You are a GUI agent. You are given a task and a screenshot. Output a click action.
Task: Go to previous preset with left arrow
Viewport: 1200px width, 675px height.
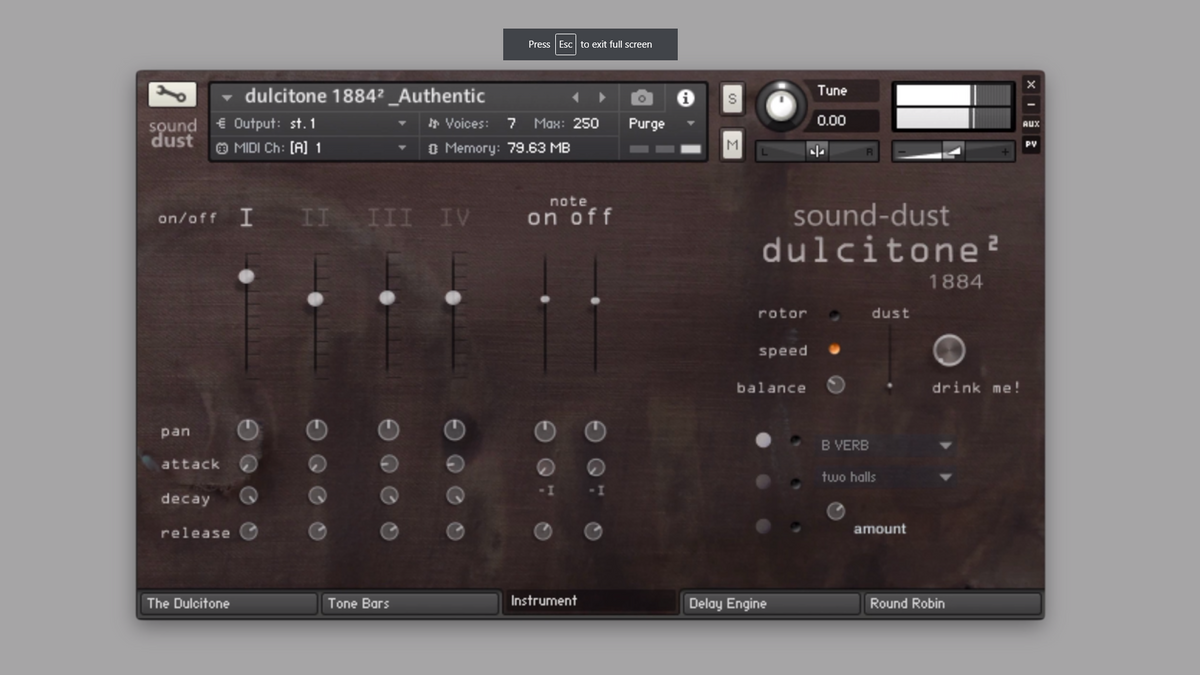tap(575, 97)
